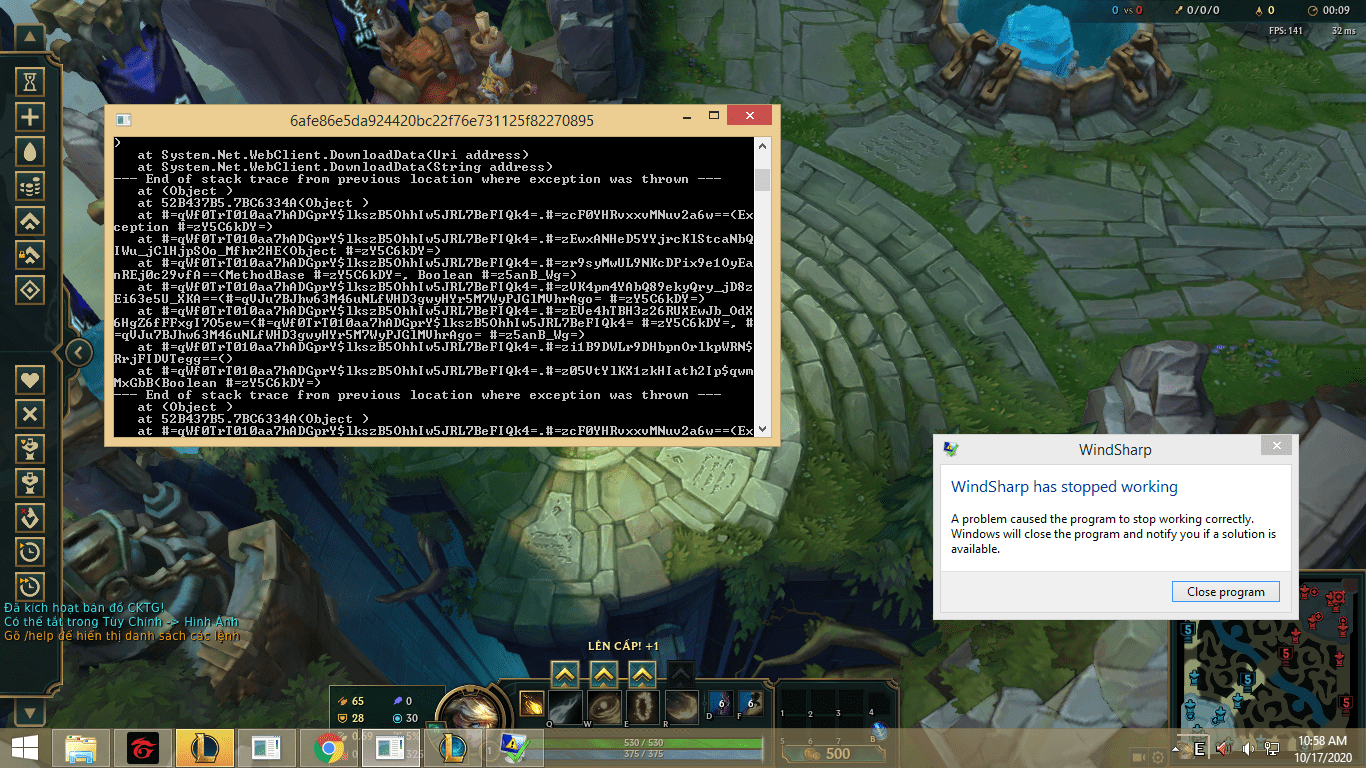Screen dimensions: 1366x768
Task: Click Close program in WindSharp dialog
Action: tap(1225, 592)
